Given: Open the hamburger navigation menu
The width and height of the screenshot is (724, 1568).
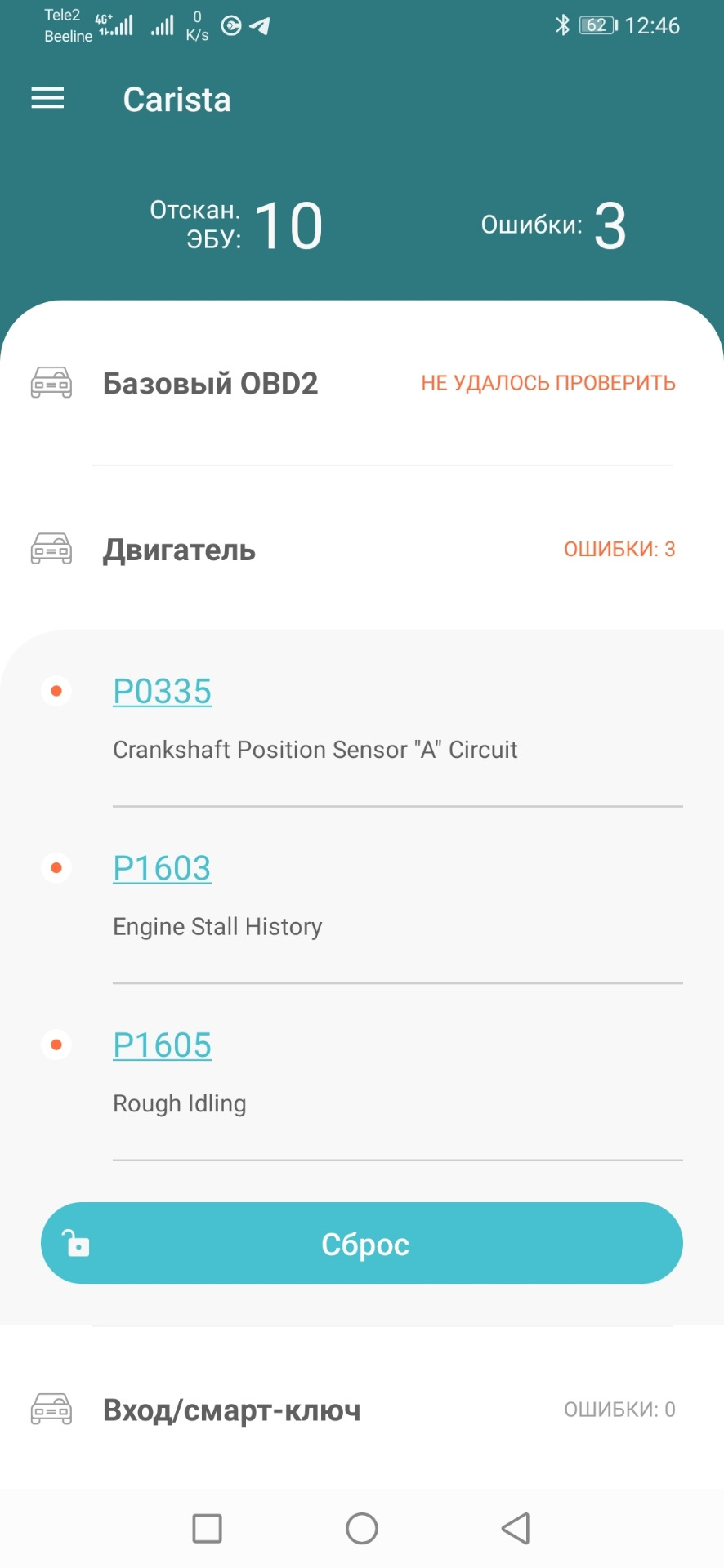Looking at the screenshot, I should coord(47,99).
